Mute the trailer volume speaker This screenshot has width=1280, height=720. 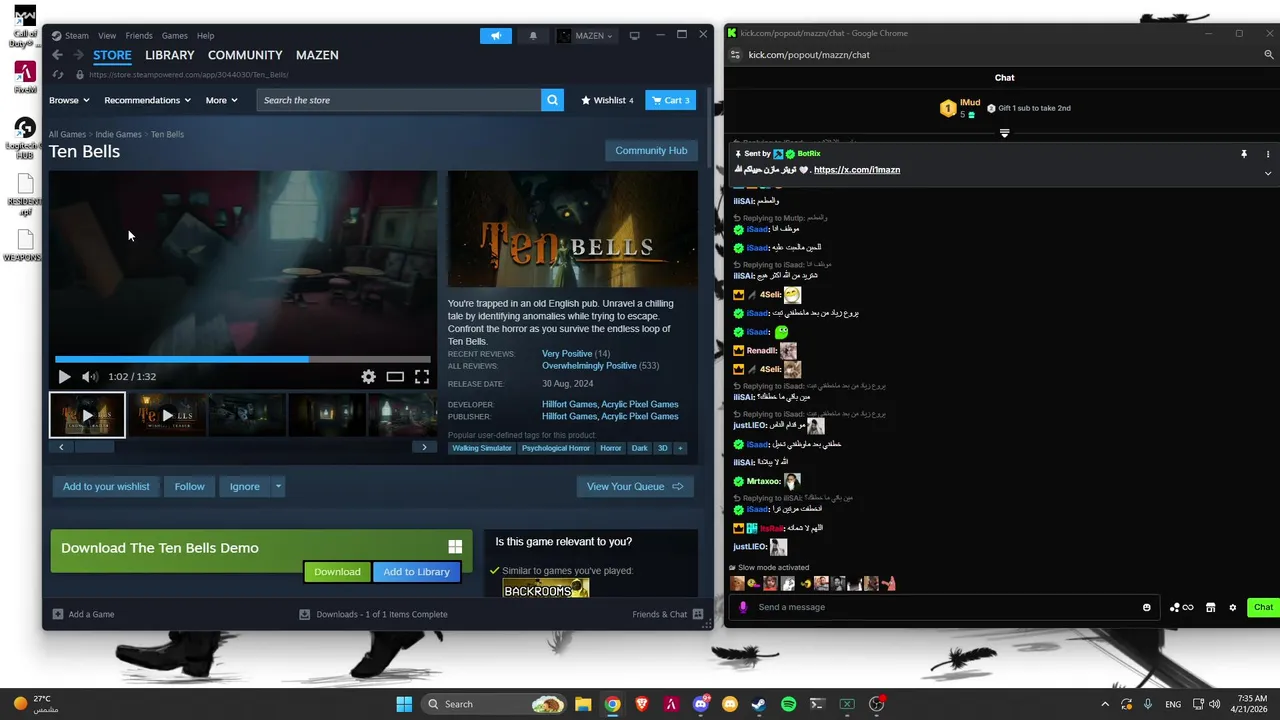[89, 377]
